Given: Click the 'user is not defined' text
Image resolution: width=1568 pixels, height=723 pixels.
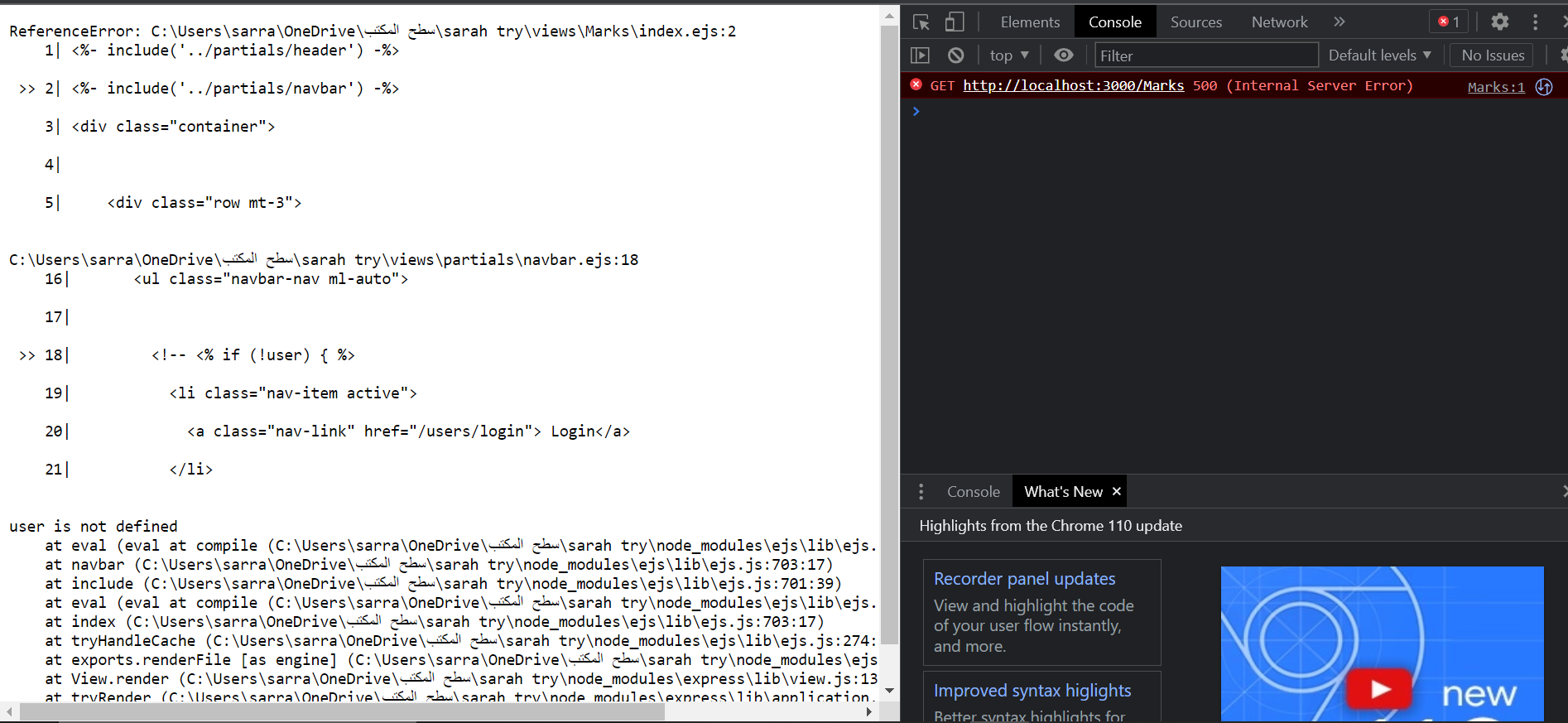Looking at the screenshot, I should point(94,527).
